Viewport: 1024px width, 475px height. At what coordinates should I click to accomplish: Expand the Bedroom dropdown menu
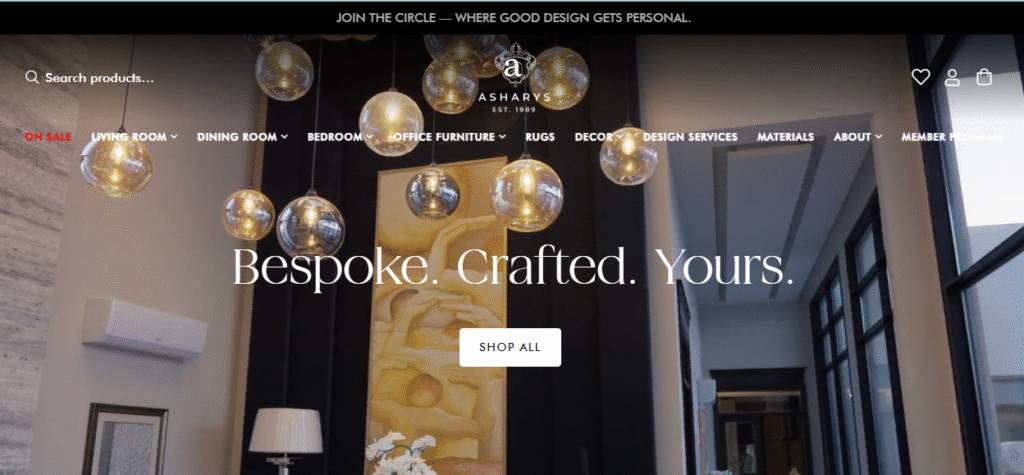(340, 137)
